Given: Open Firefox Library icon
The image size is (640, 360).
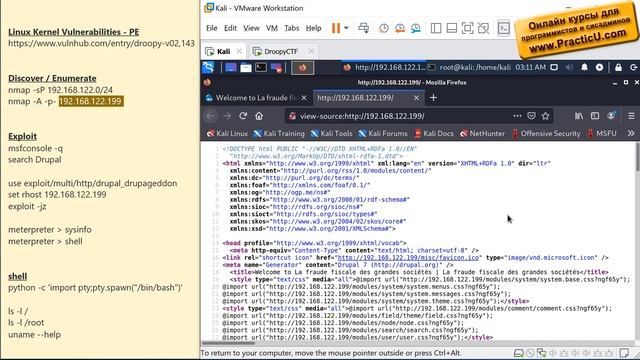Looking at the screenshot, I should click(579, 116).
